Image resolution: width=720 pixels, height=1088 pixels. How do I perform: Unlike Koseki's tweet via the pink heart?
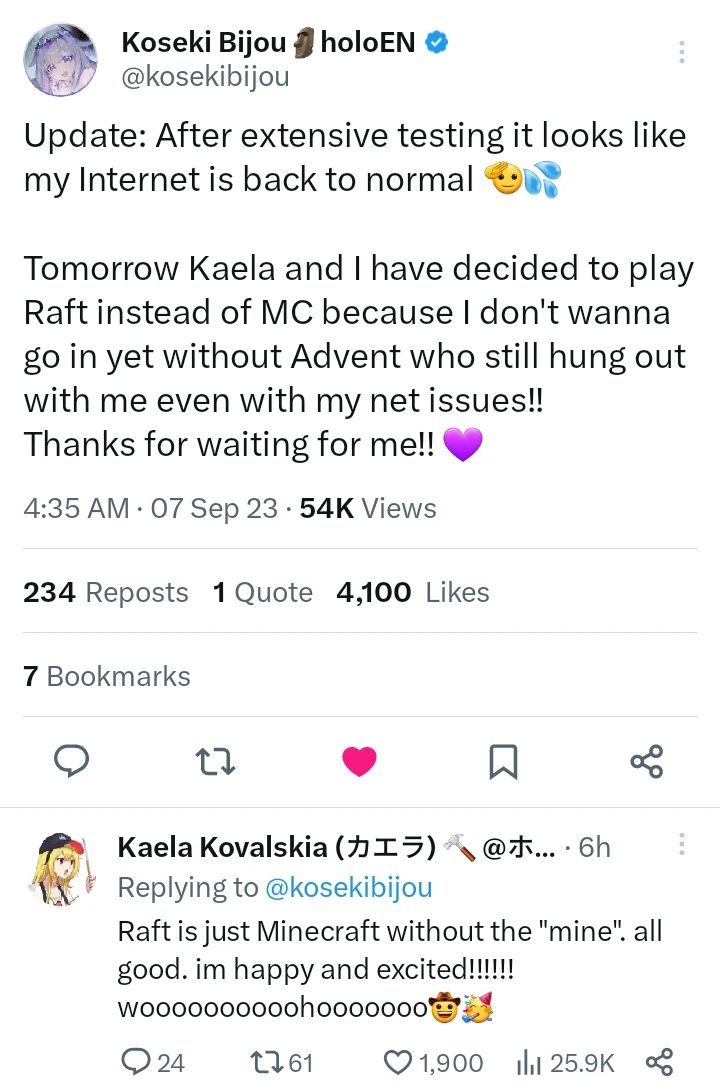[359, 761]
